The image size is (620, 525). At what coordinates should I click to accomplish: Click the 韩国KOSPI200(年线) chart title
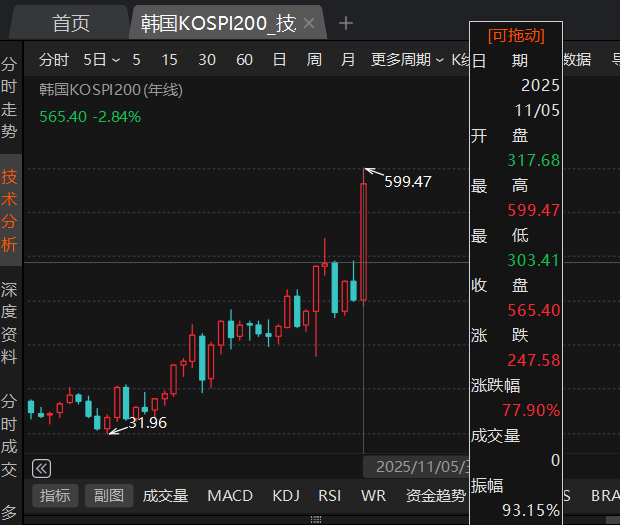pyautogui.click(x=111, y=90)
